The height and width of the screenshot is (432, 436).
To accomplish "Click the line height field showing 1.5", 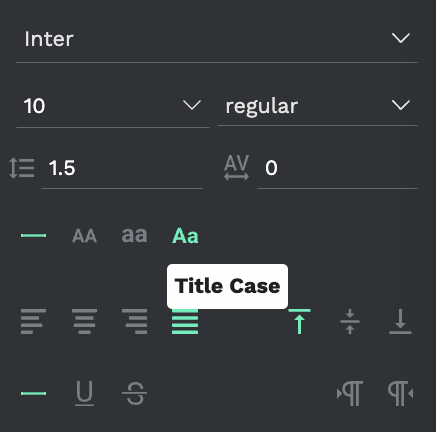I will [122, 168].
